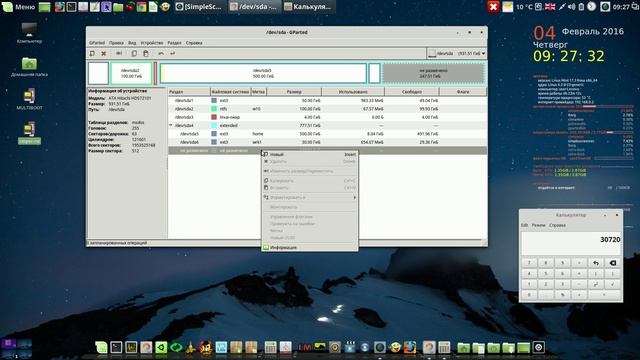The width and height of the screenshot is (640, 360).
Task: Click the volume speaker tray icon
Action: [572, 7]
